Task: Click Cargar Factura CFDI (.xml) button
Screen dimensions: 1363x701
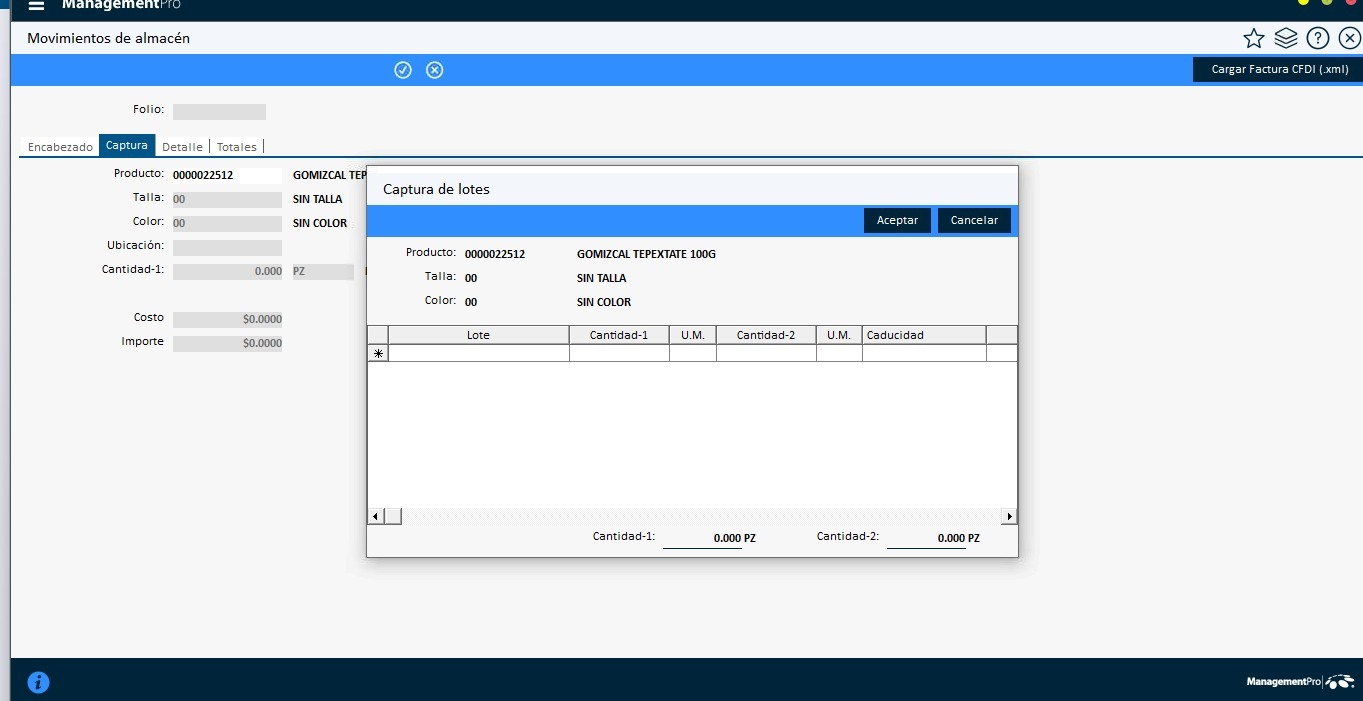Action: click(x=1279, y=70)
